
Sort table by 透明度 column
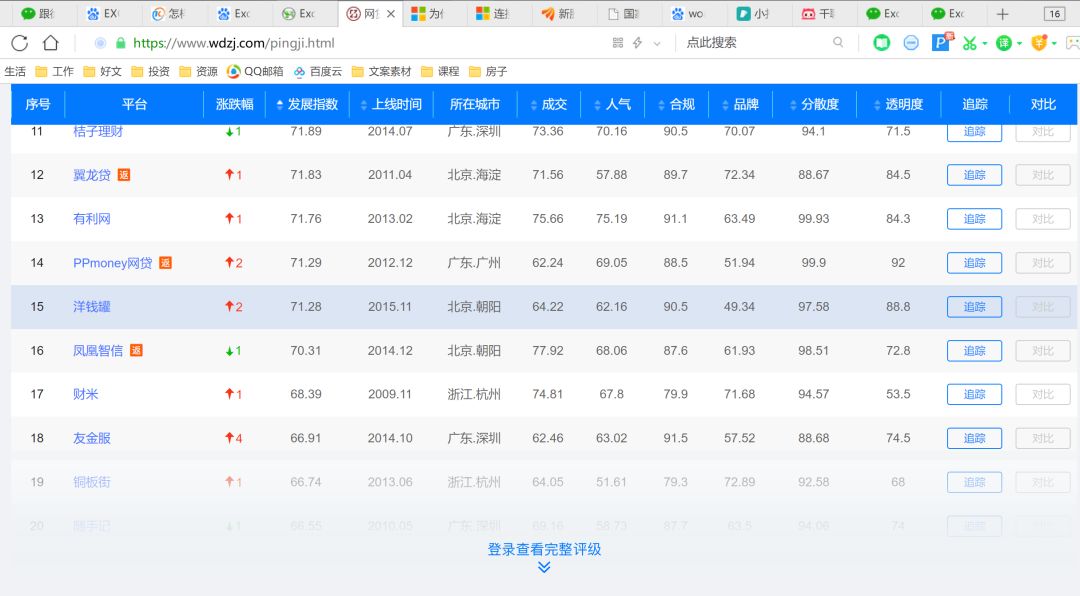[898, 104]
